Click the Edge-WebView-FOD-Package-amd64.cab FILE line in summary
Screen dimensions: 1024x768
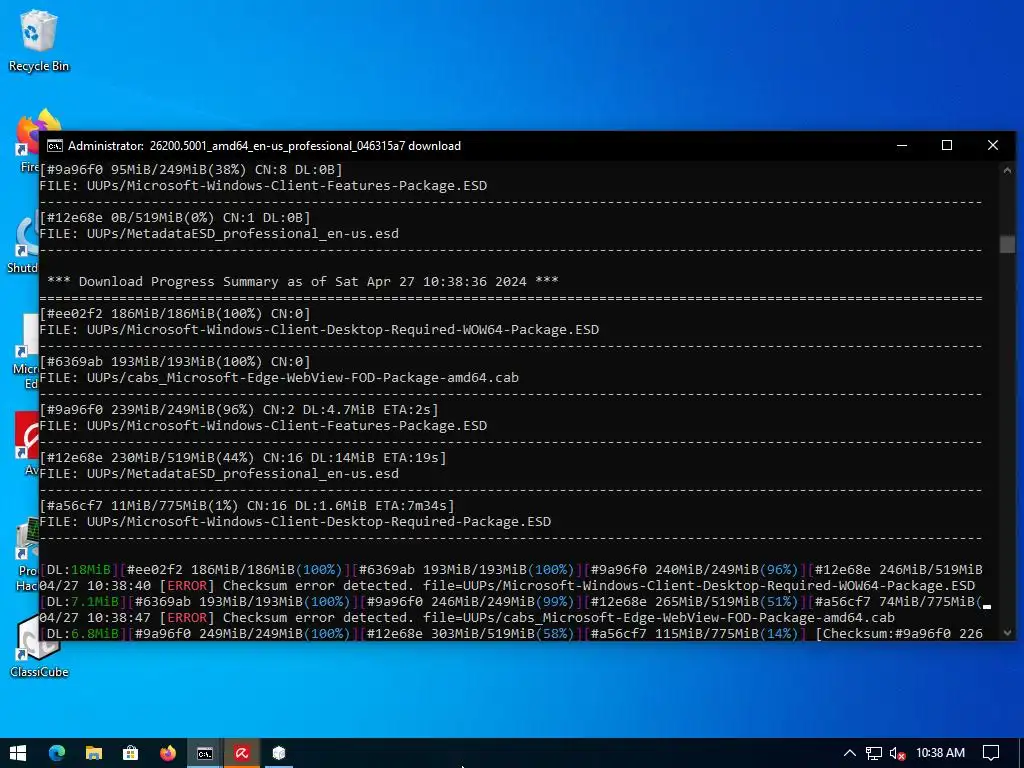[279, 377]
